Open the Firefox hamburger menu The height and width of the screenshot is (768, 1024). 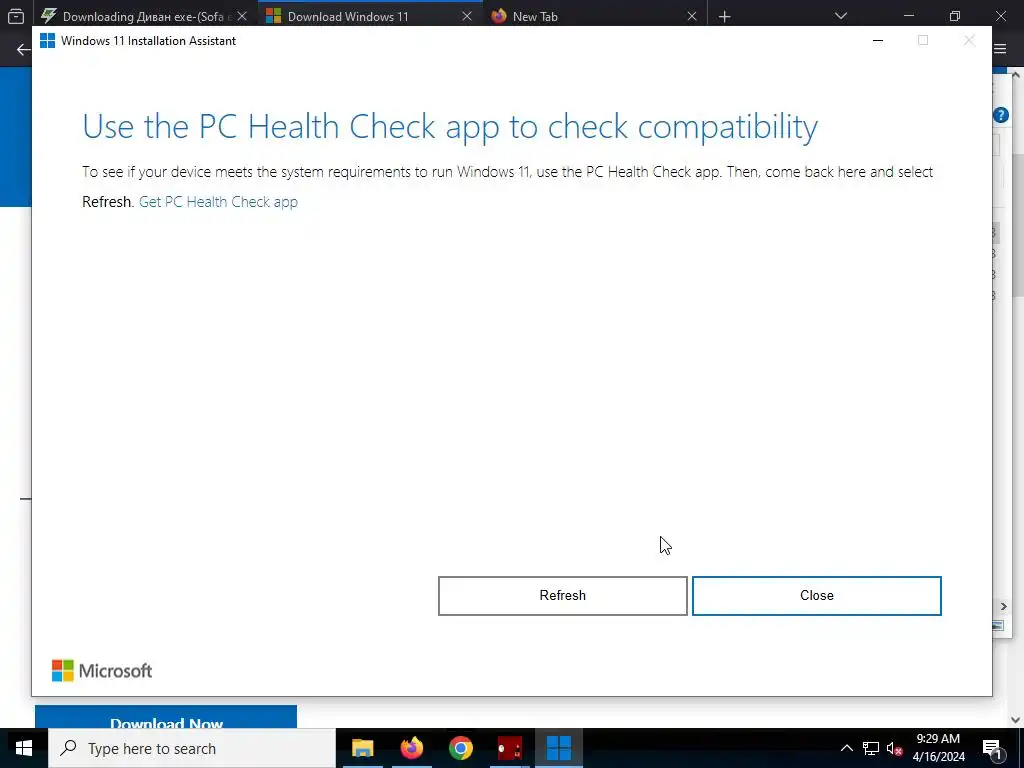(1000, 49)
